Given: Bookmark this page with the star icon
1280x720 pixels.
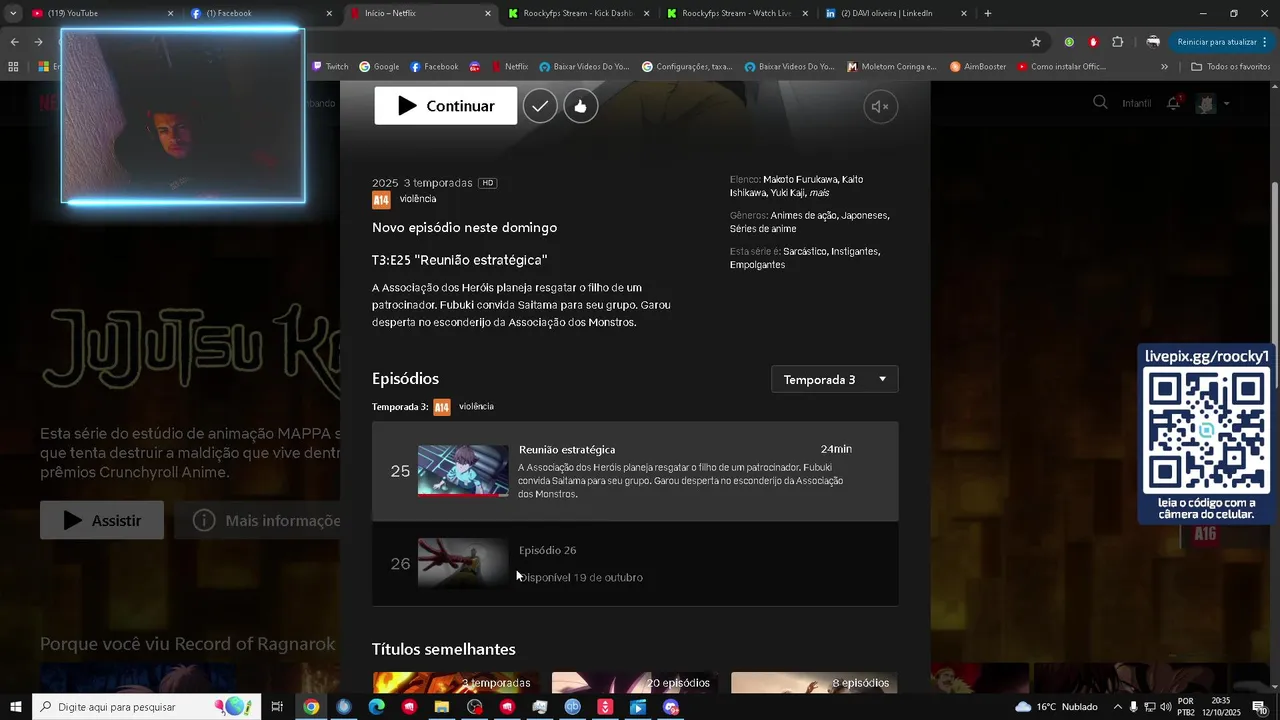Looking at the screenshot, I should (x=1036, y=42).
